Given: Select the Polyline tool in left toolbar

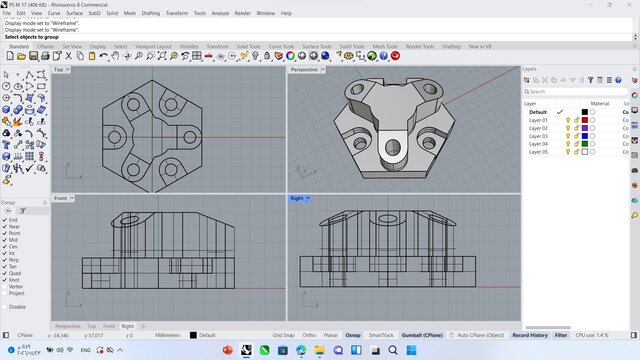Looking at the screenshot, I should tap(29, 75).
